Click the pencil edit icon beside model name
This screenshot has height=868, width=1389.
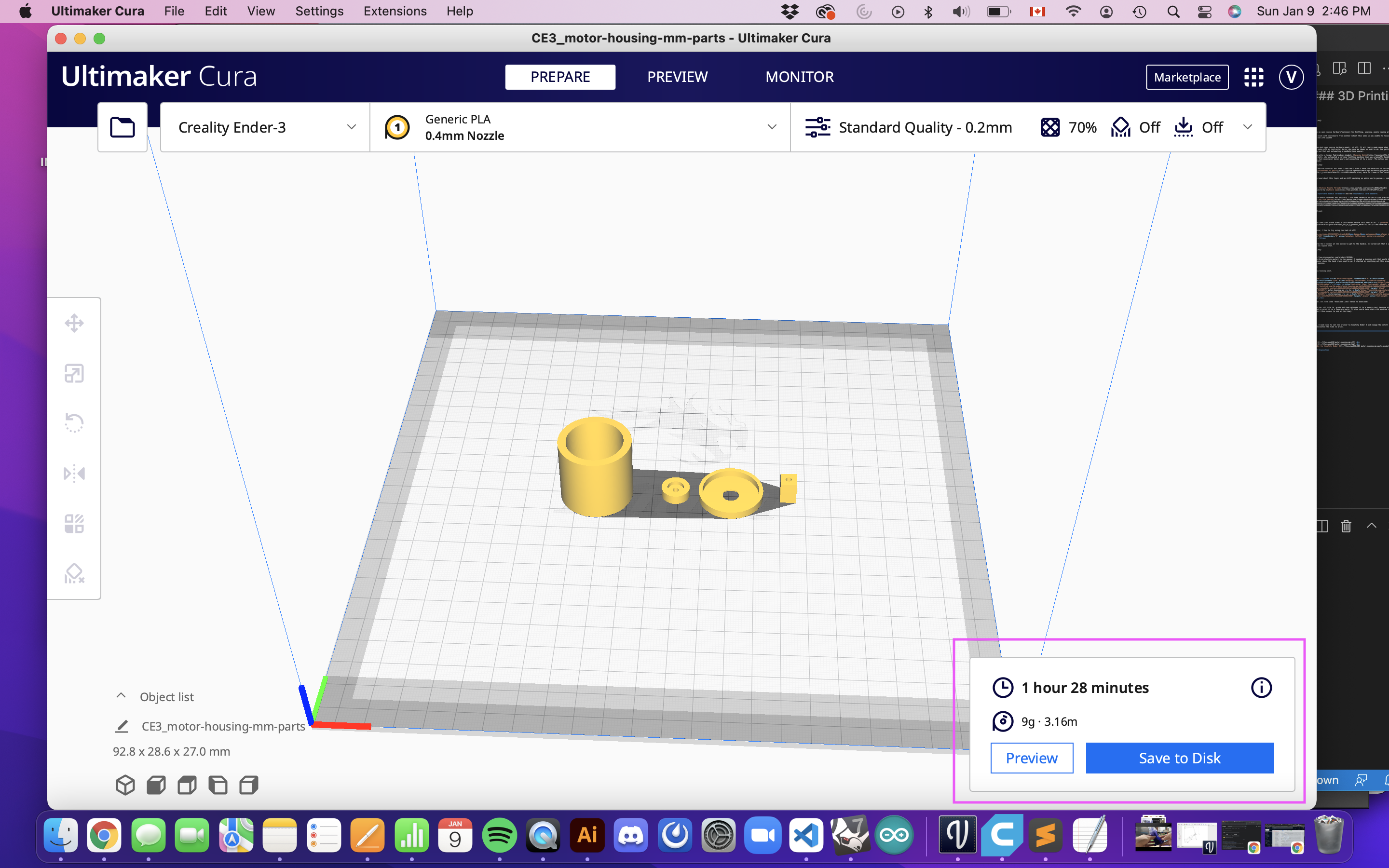tap(122, 726)
